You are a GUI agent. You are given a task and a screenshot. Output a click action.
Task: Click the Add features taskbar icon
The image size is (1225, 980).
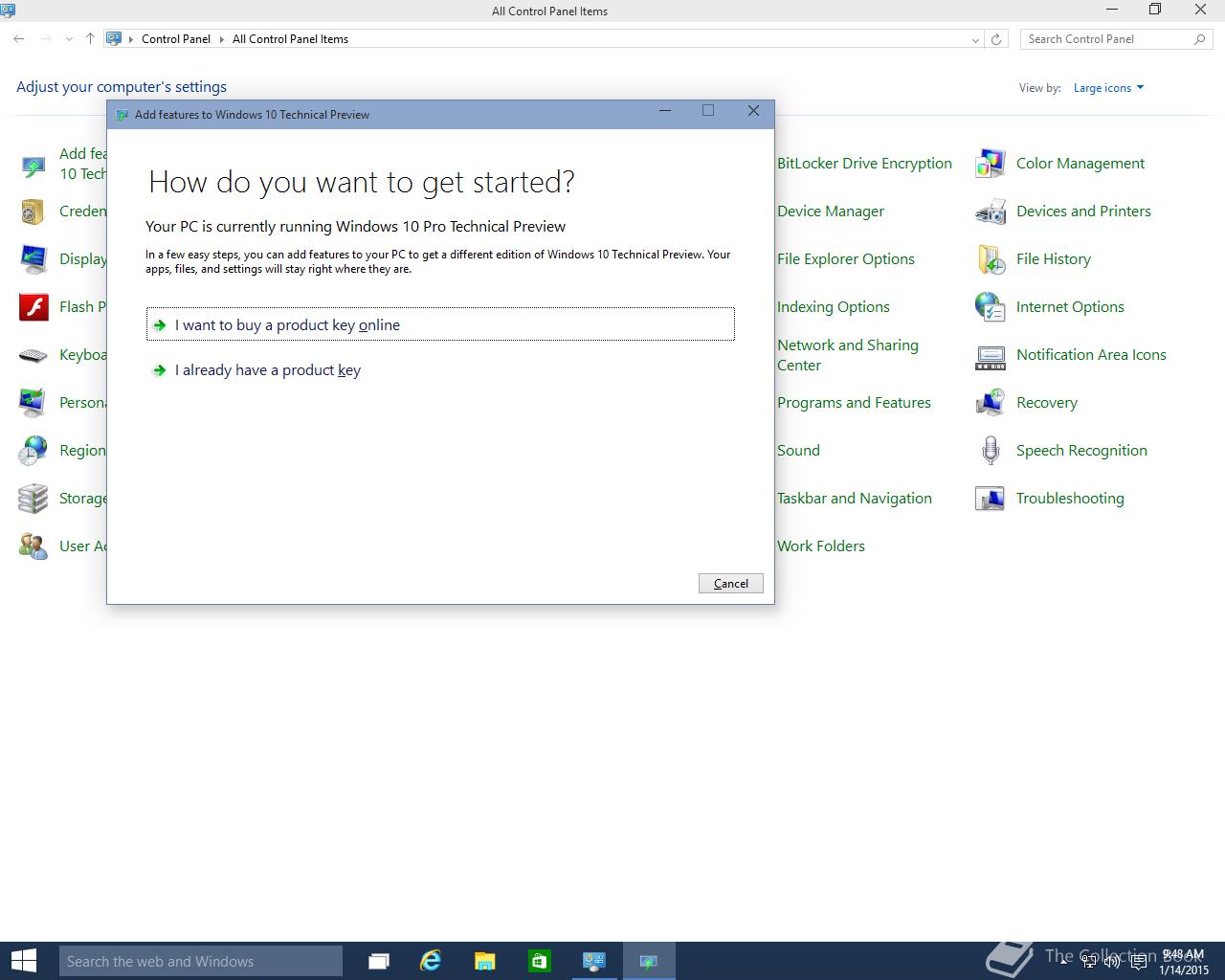pos(649,961)
